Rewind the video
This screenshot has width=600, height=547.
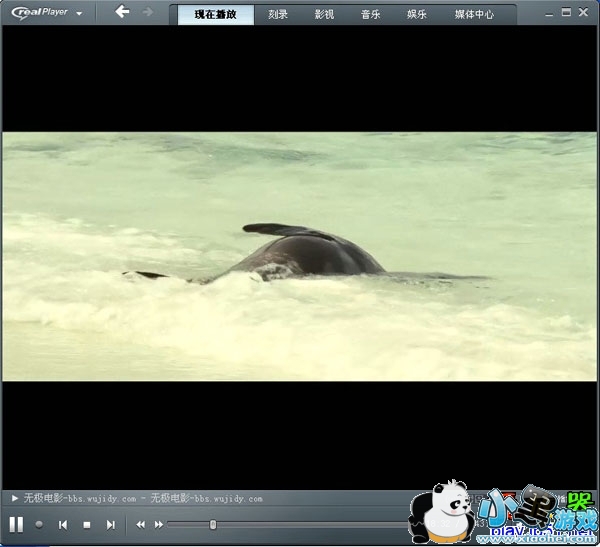pos(141,524)
